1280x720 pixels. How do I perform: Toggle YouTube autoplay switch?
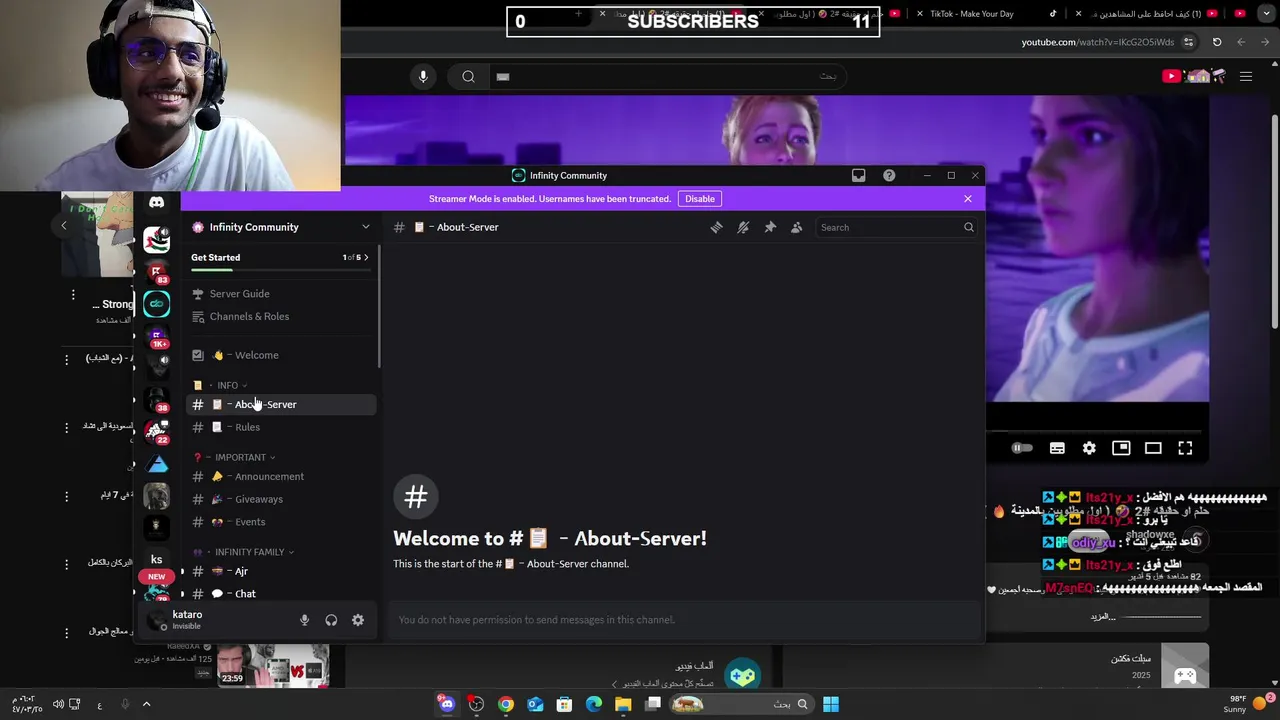(x=1021, y=448)
